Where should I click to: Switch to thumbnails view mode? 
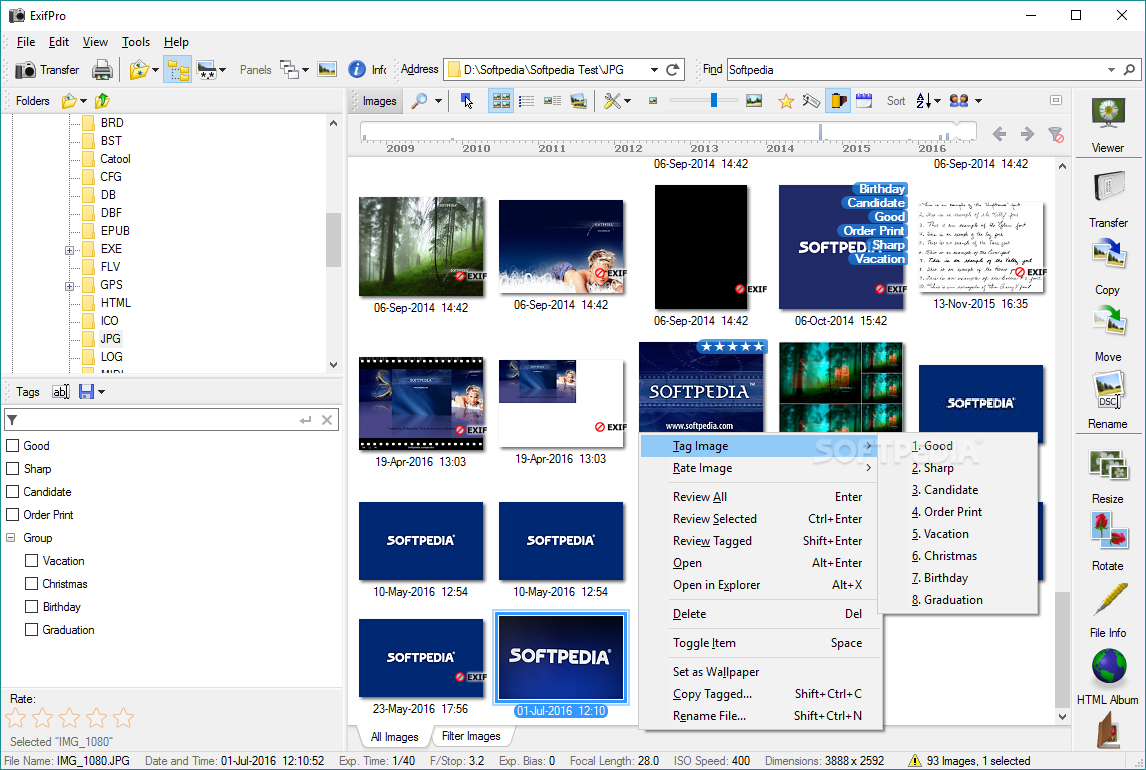501,101
